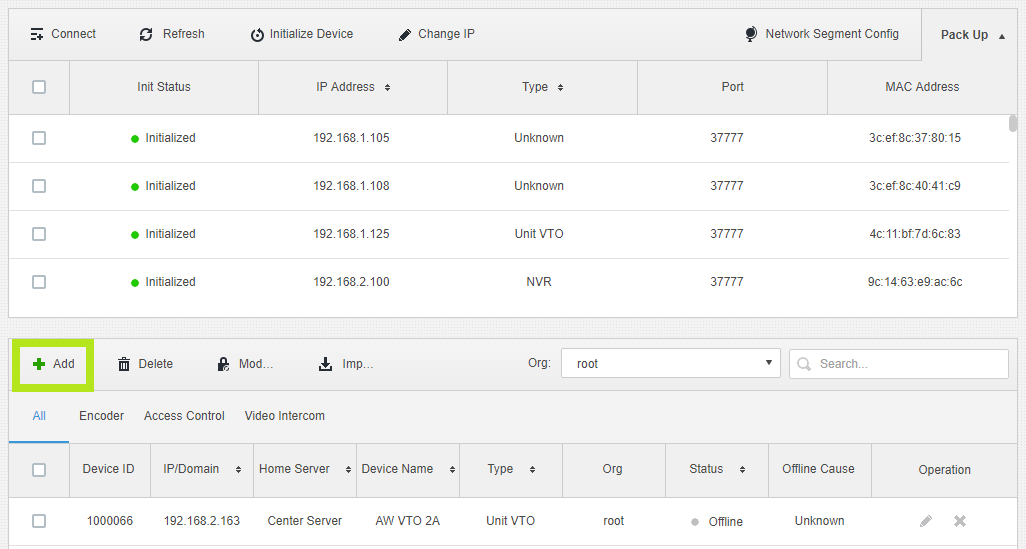Click the Initialize Device icon
Viewport: 1026px width, 549px height.
tap(257, 34)
